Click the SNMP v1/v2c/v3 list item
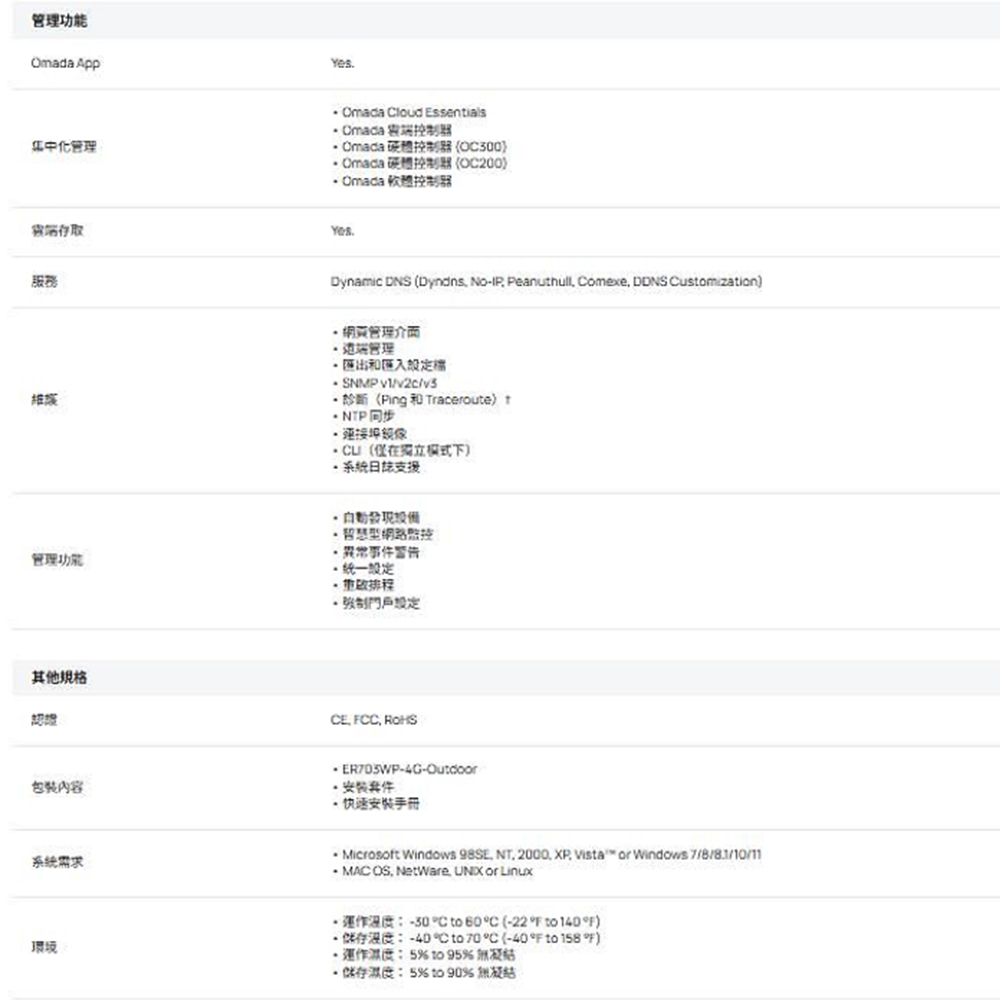 pyautogui.click(x=390, y=382)
